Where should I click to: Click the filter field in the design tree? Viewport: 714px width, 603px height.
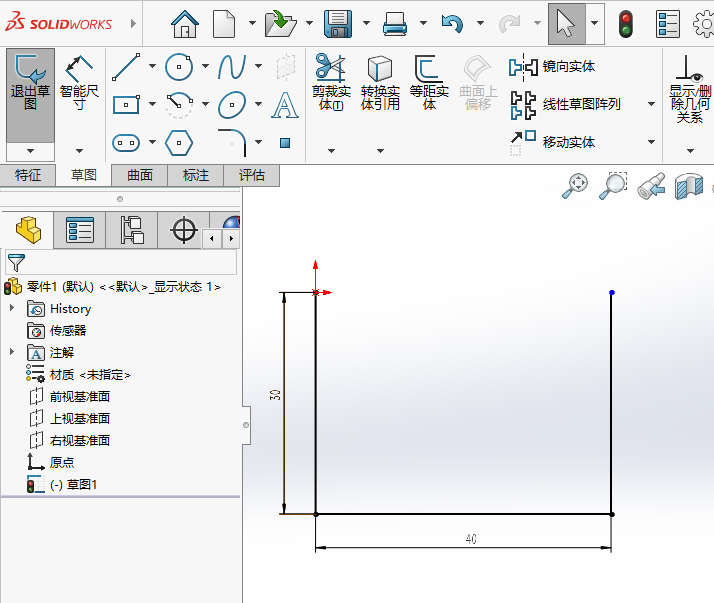click(121, 262)
